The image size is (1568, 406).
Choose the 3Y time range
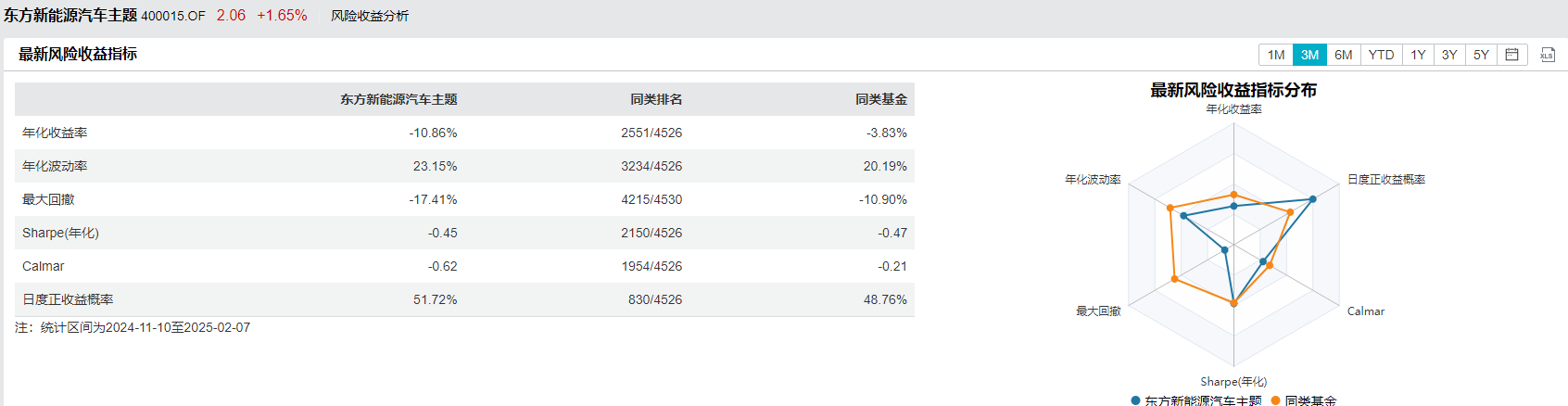[x=1449, y=55]
